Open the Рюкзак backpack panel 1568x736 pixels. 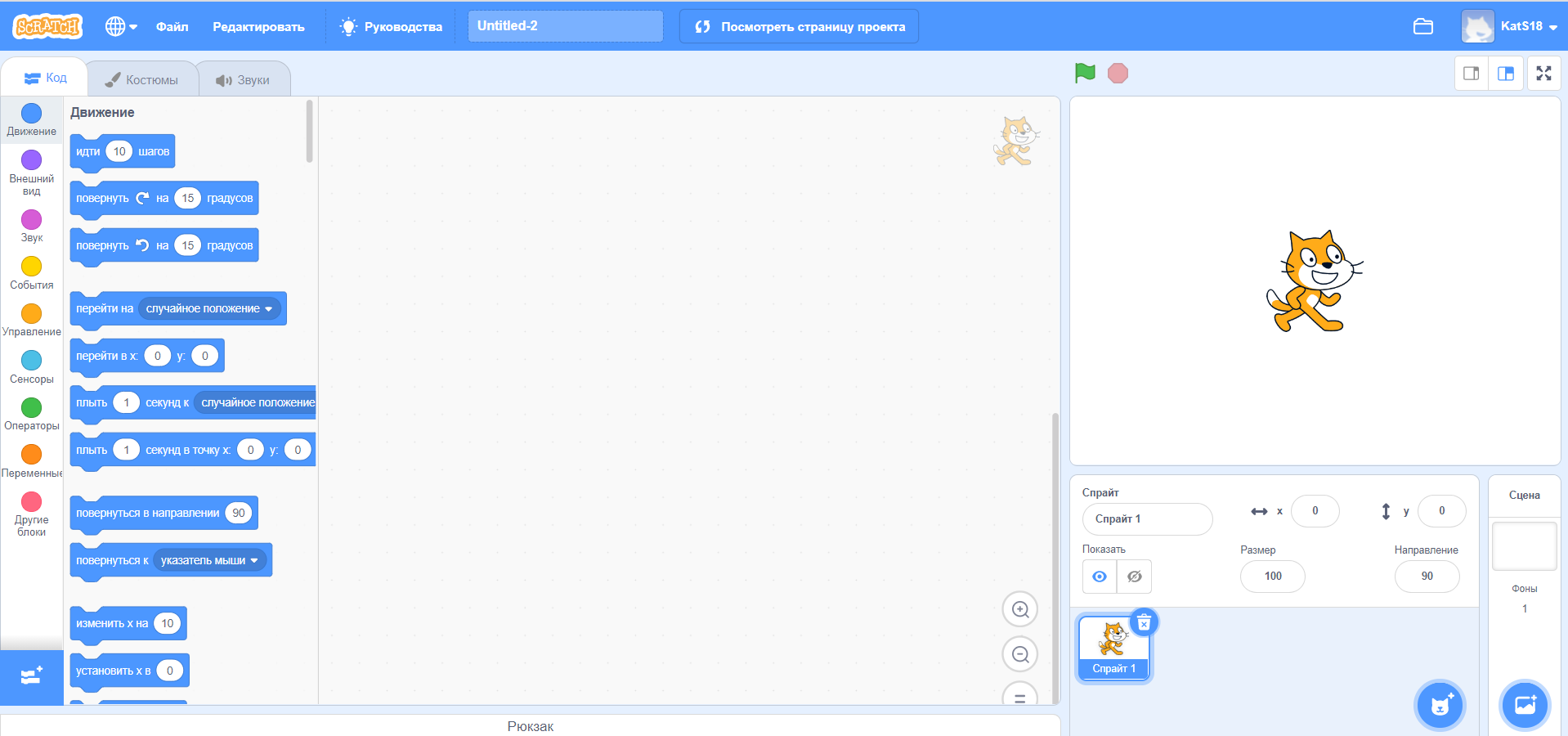pyautogui.click(x=530, y=726)
